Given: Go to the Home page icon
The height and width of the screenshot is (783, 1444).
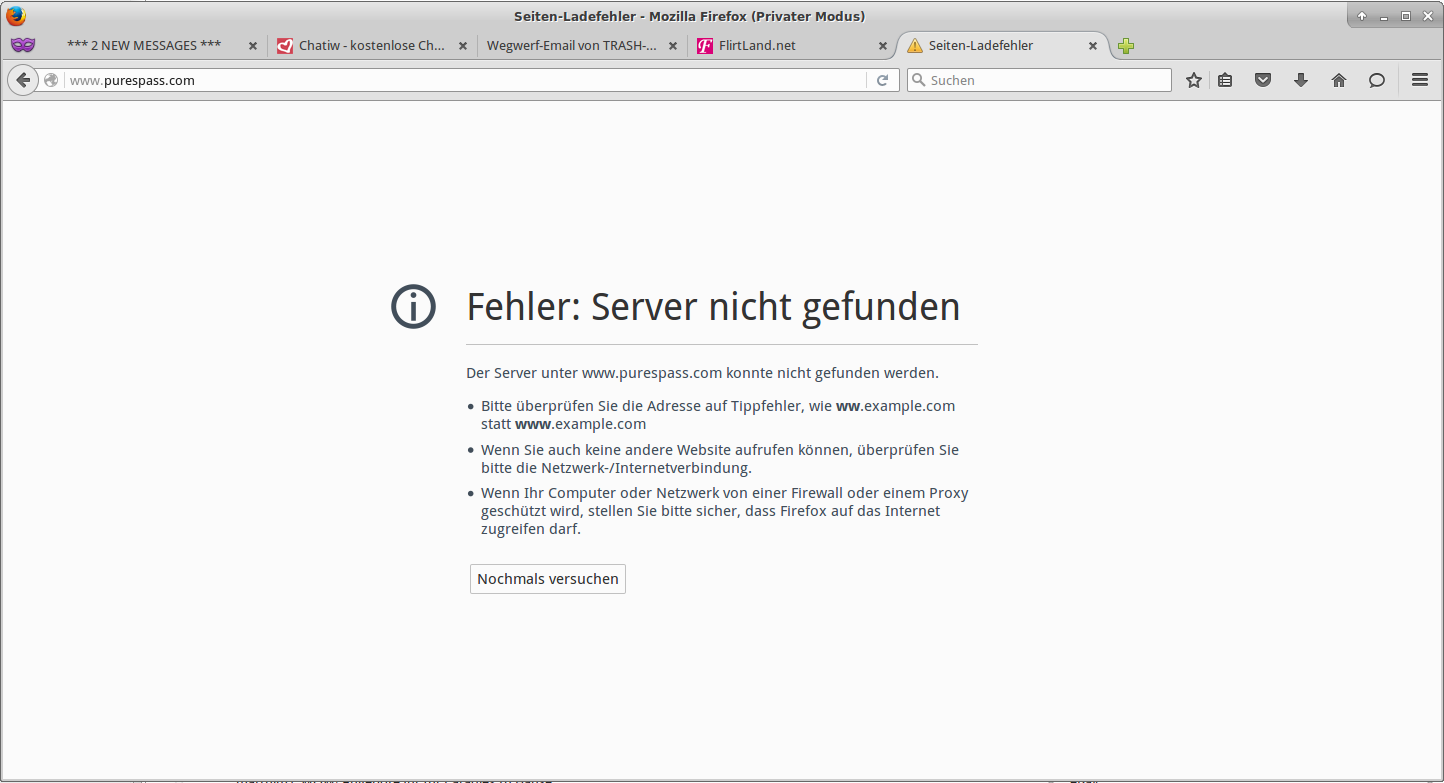Looking at the screenshot, I should pos(1339,80).
